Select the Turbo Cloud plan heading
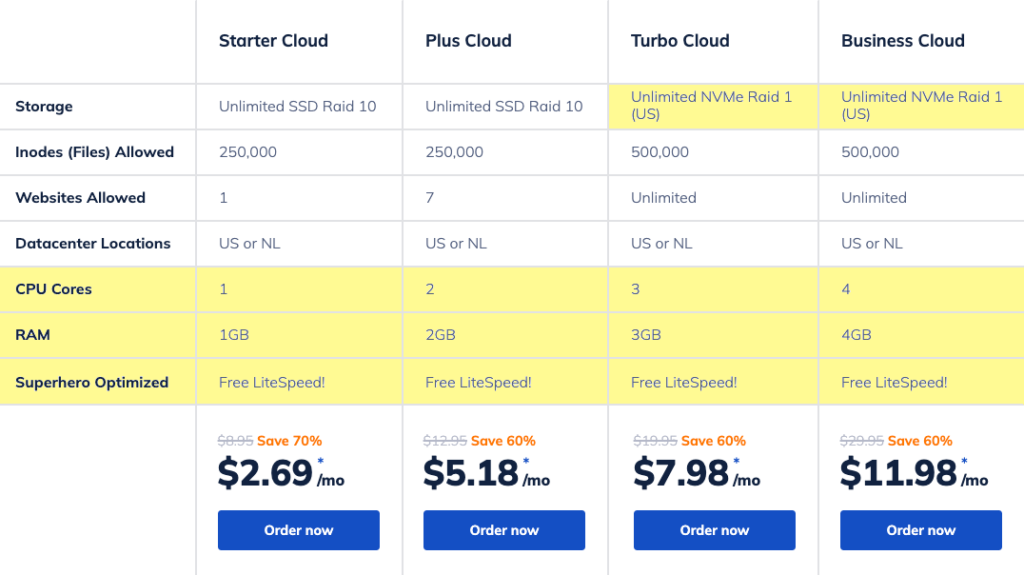 pyautogui.click(x=680, y=41)
